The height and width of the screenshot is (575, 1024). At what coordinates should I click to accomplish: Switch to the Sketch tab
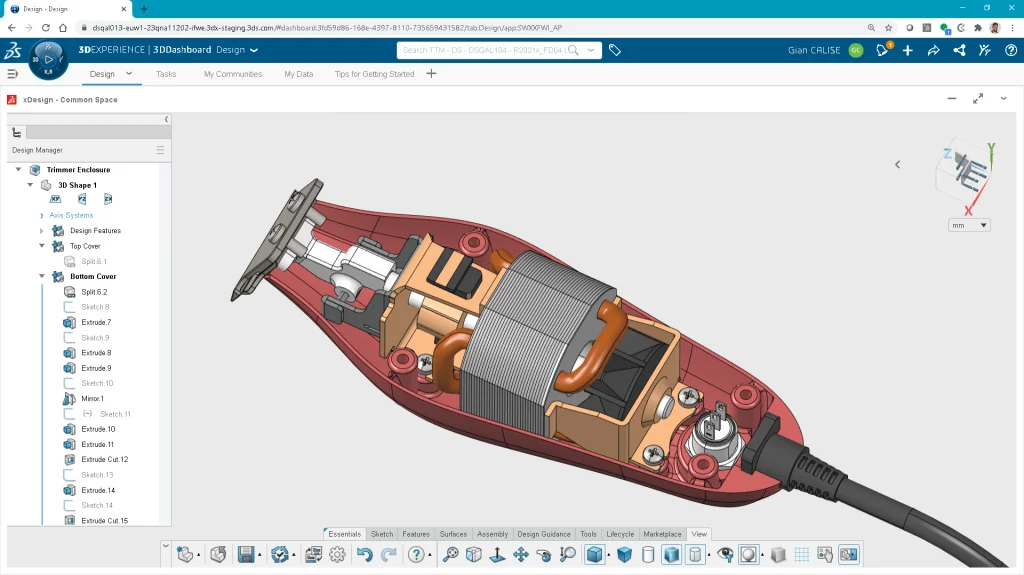(381, 534)
